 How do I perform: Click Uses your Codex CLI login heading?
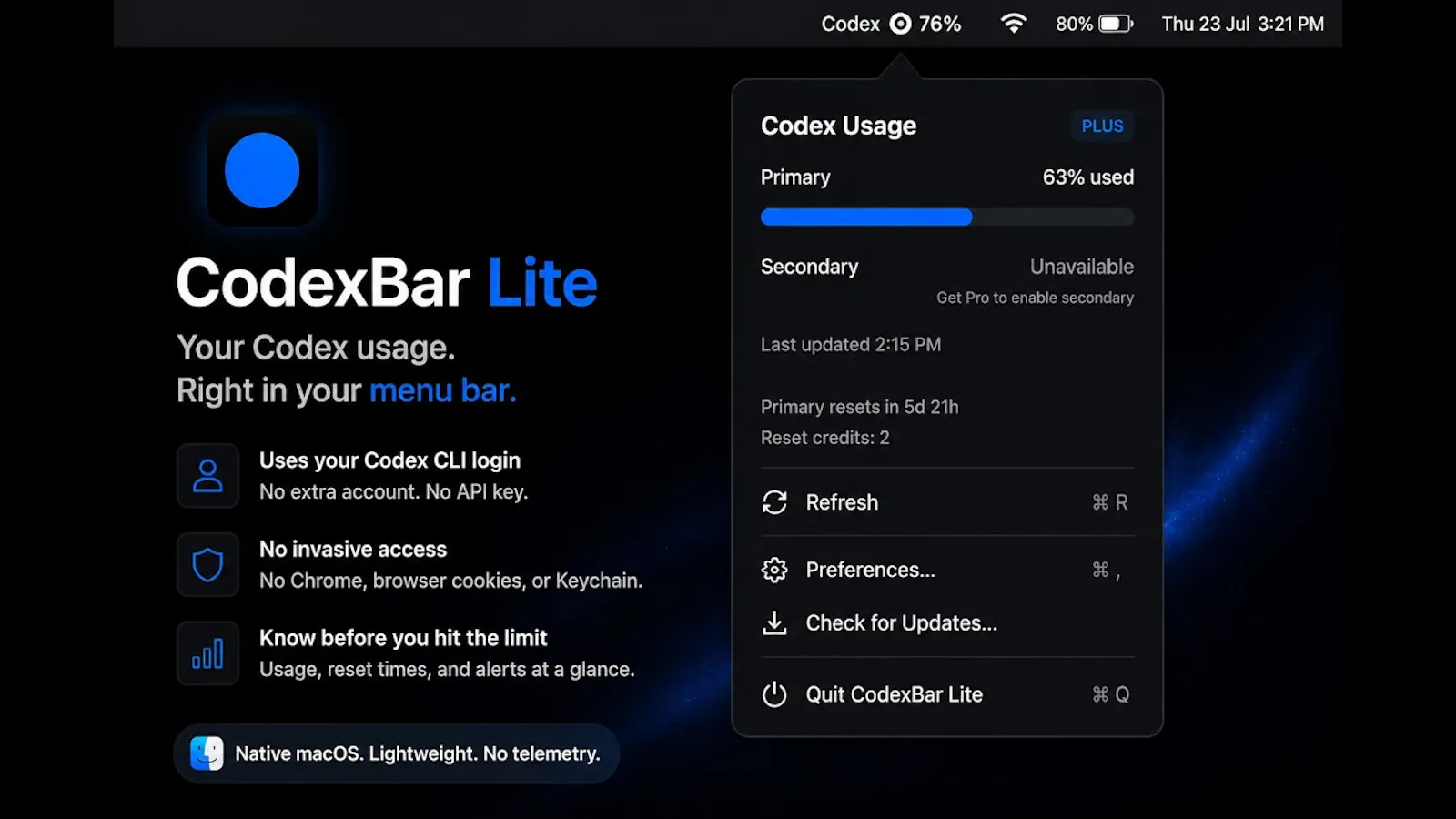pyautogui.click(x=389, y=460)
